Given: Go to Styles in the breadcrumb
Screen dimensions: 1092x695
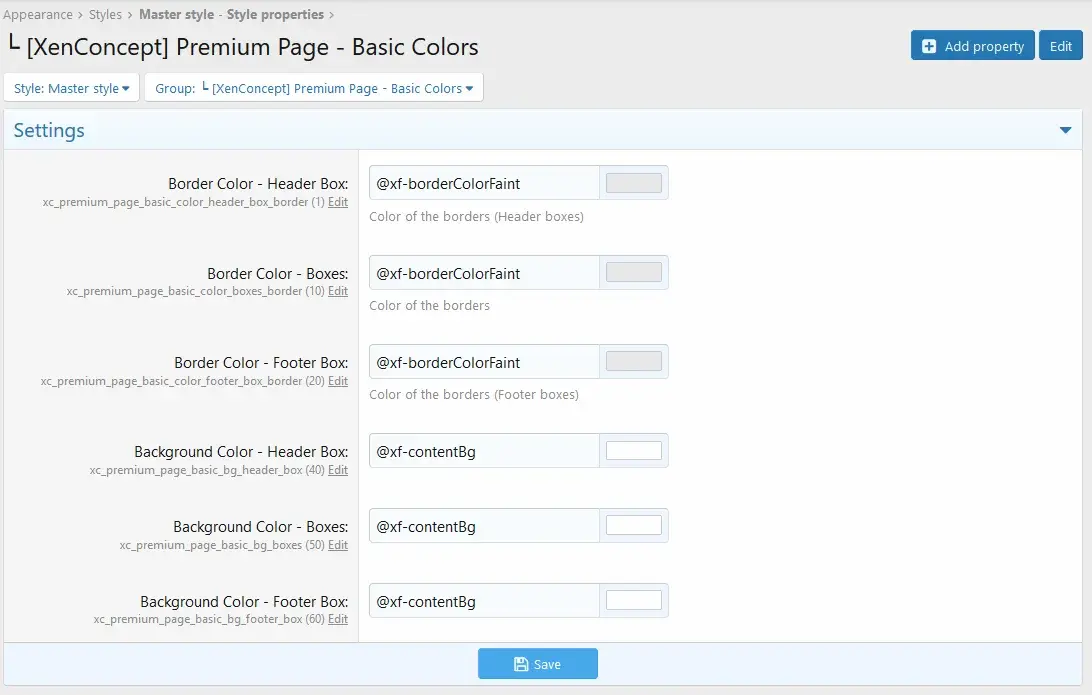Looking at the screenshot, I should click(x=105, y=15).
